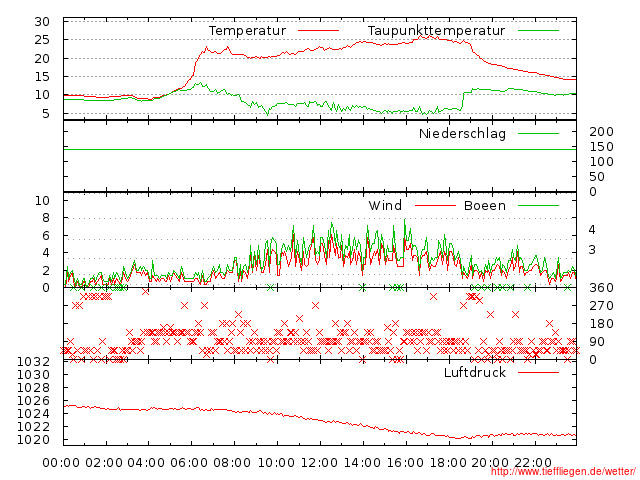The image size is (640, 480).
Task: Click the 50 precipitation axis value
Action: coord(597,177)
